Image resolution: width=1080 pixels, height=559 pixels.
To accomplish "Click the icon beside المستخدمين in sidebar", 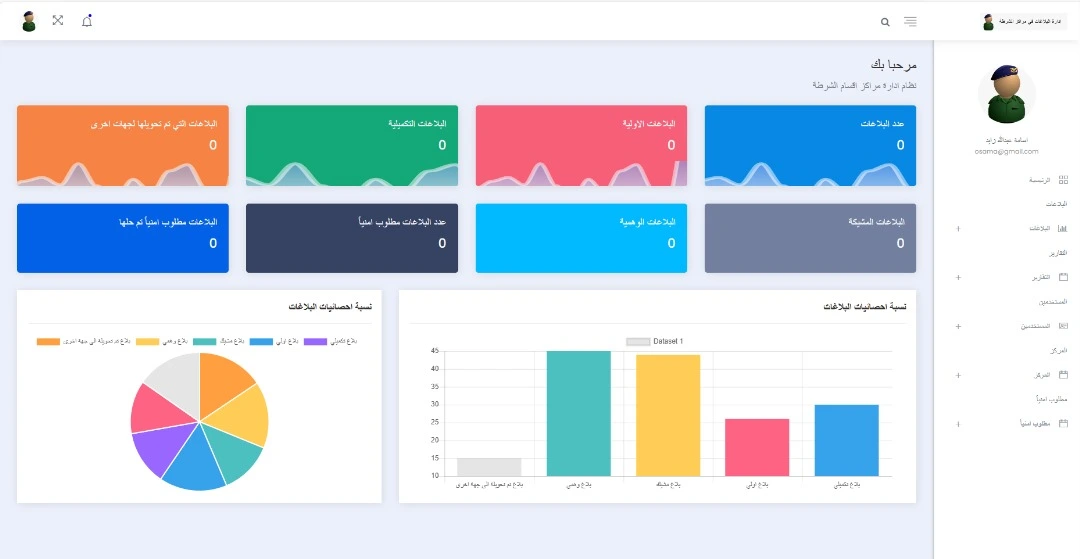I will [x=1063, y=326].
